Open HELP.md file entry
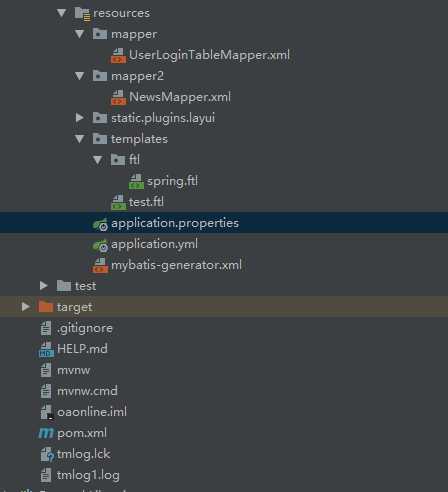This screenshot has height=492, width=448. (82, 349)
